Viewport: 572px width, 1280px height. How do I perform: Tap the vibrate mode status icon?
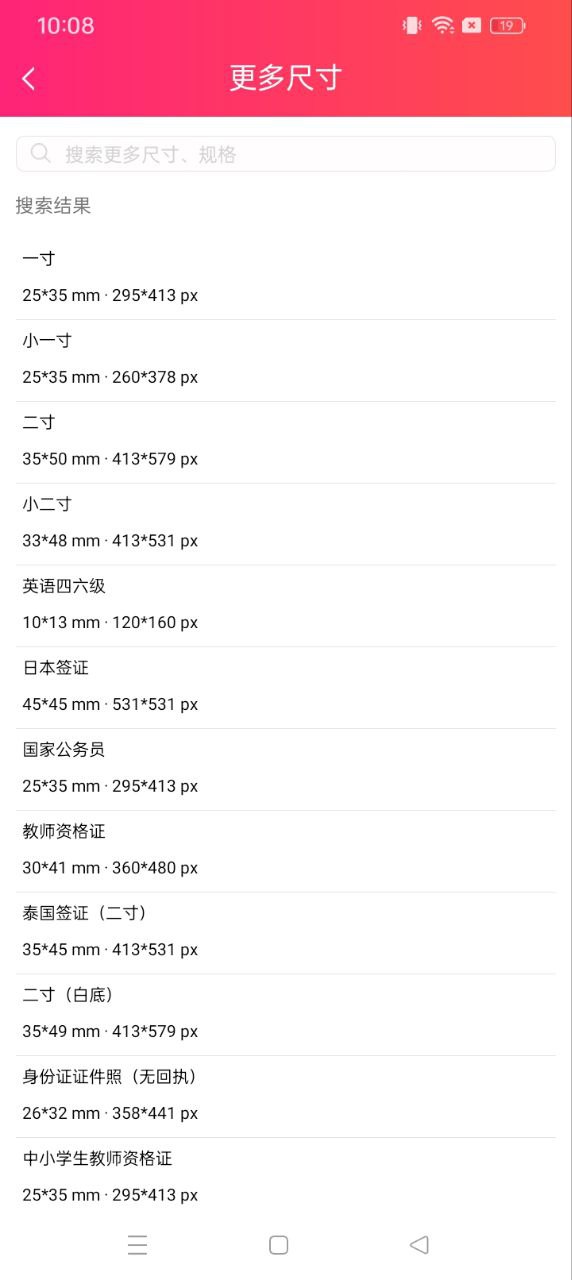pyautogui.click(x=412, y=26)
